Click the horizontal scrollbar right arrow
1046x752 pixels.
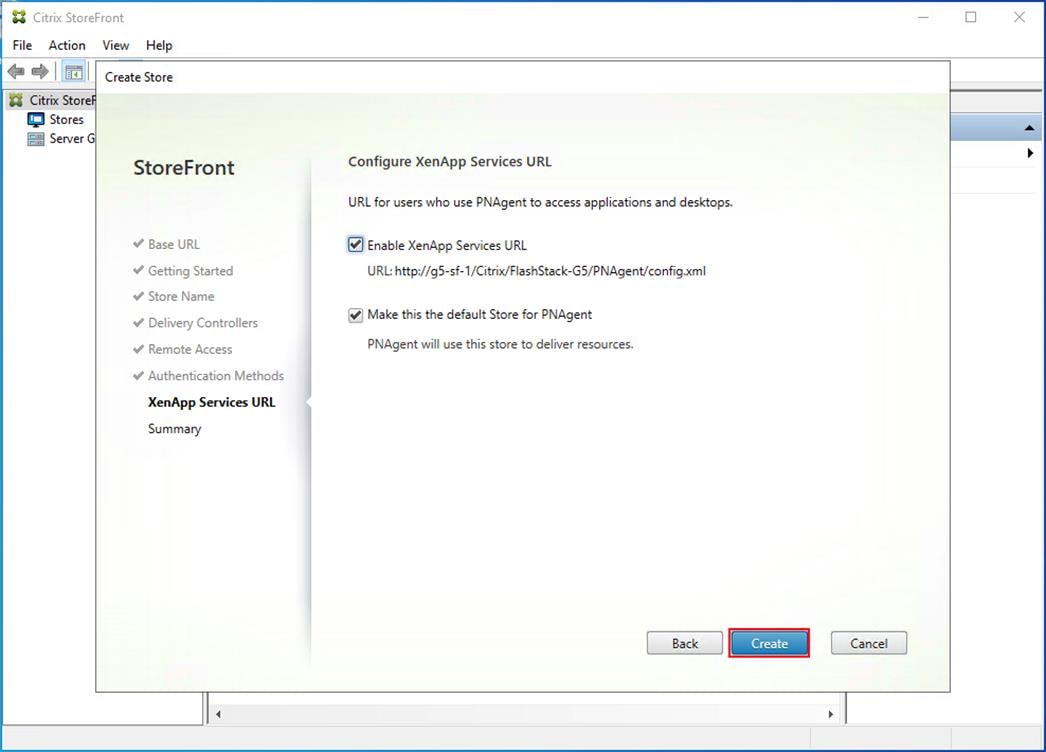pos(831,714)
